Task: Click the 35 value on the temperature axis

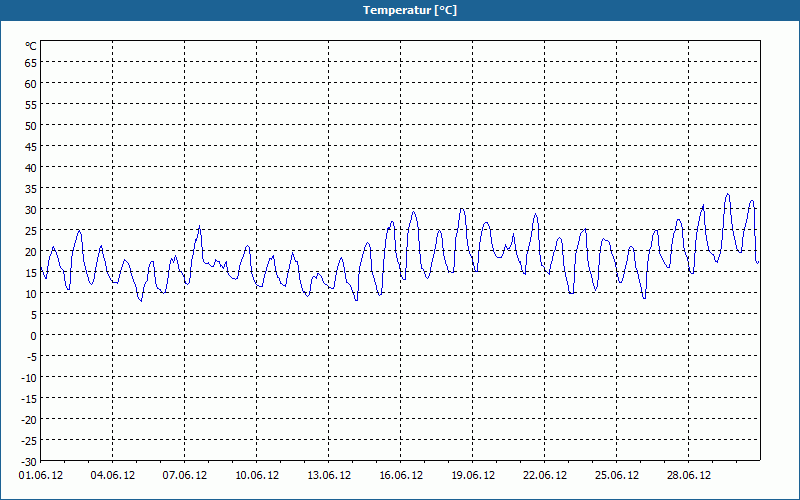Action: point(31,189)
